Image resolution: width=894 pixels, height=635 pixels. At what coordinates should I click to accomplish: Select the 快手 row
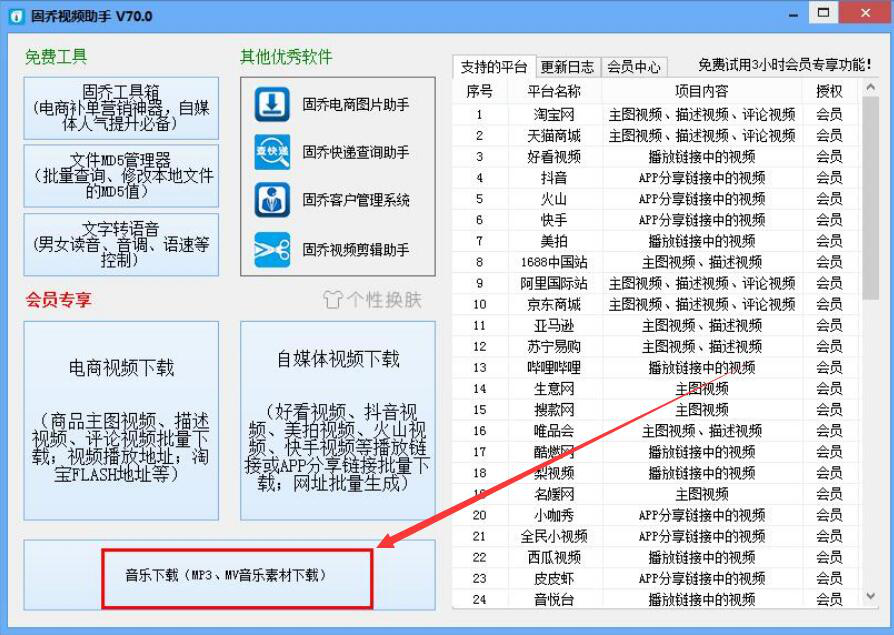(x=656, y=220)
